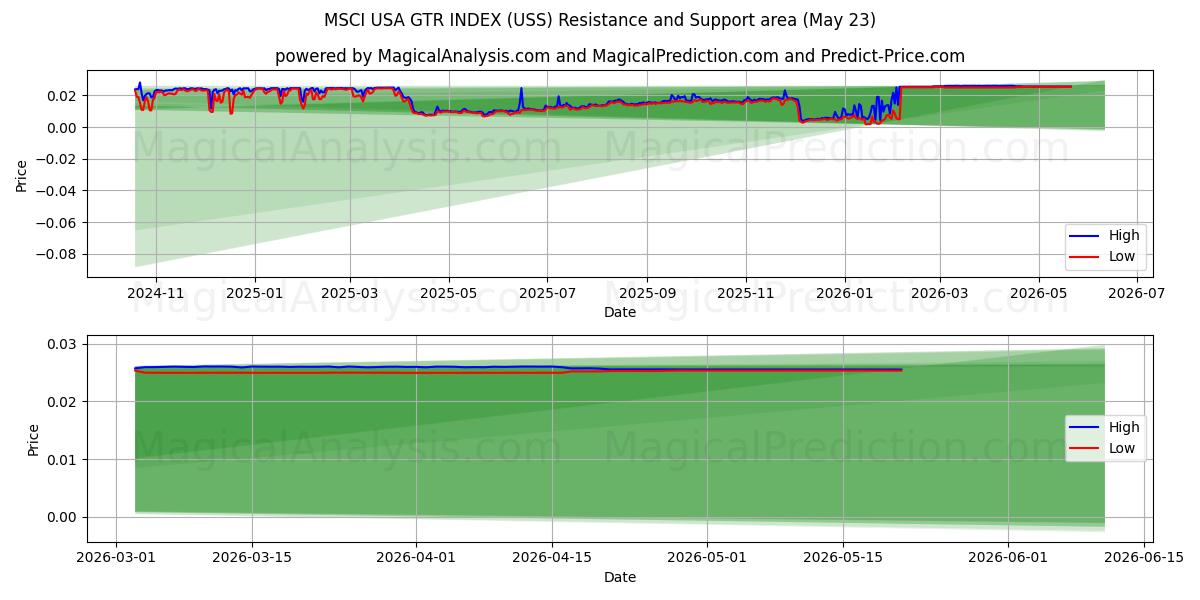Click the '2025-09' x-axis label on the top chart
This screenshot has width=1200, height=600.
click(x=647, y=295)
